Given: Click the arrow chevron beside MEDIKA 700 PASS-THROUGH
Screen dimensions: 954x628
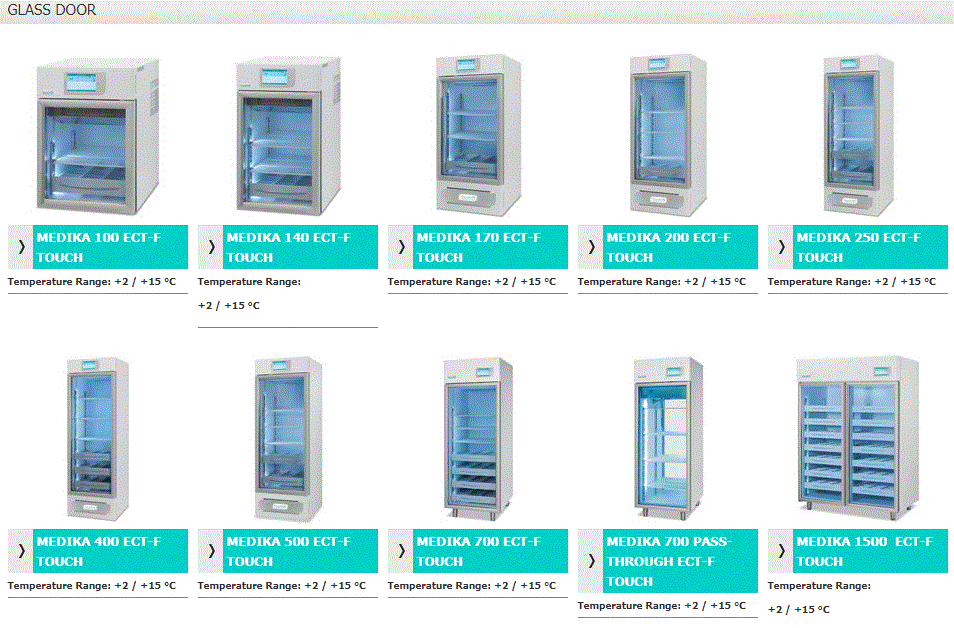Looking at the screenshot, I should (x=590, y=560).
